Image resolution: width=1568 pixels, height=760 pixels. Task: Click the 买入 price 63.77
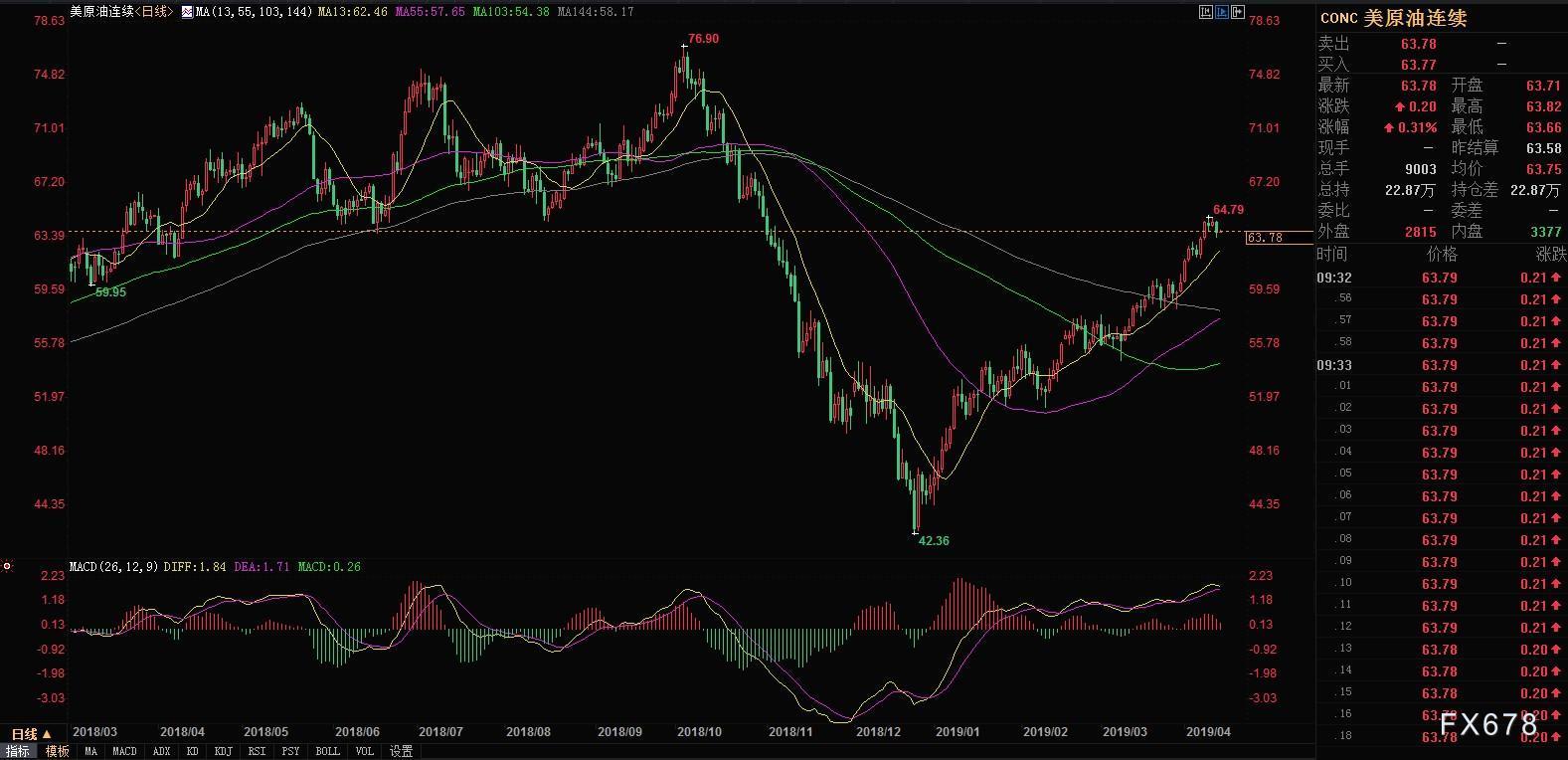coord(1419,65)
